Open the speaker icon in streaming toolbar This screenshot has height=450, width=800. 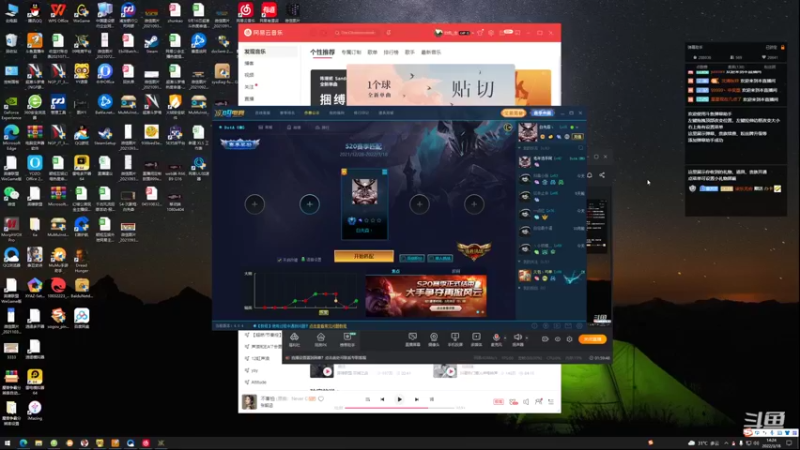pyautogui.click(x=517, y=339)
